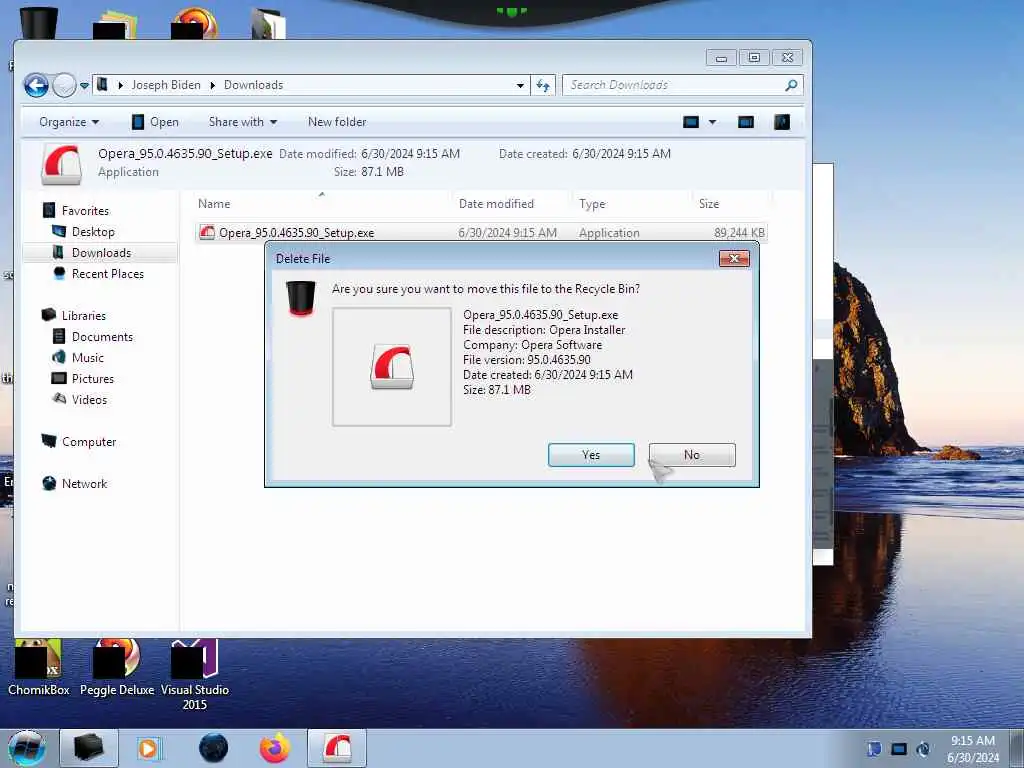The image size is (1024, 768).
Task: Minimize the Explorer window
Action: [721, 58]
